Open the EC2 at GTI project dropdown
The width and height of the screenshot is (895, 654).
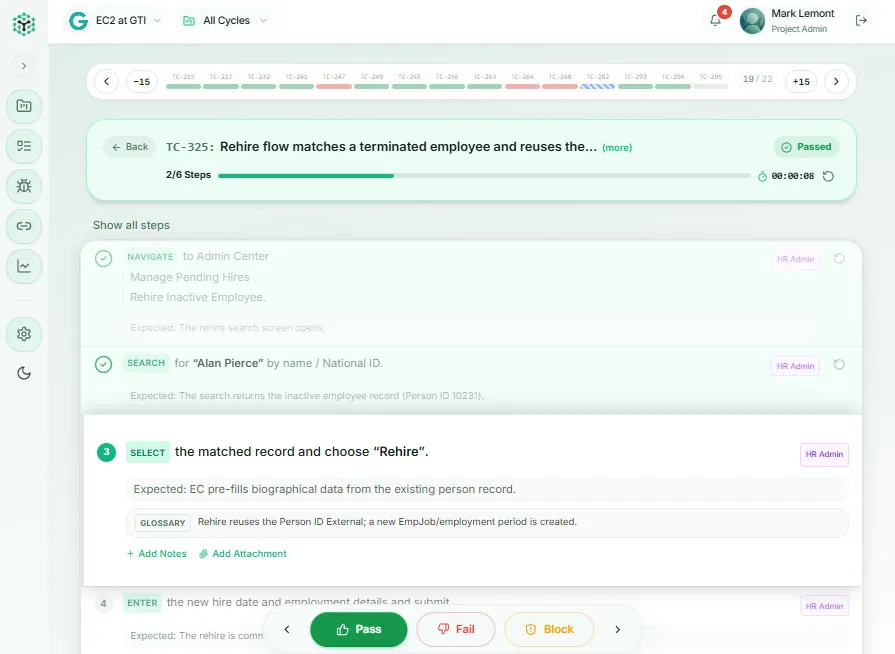(x=115, y=21)
